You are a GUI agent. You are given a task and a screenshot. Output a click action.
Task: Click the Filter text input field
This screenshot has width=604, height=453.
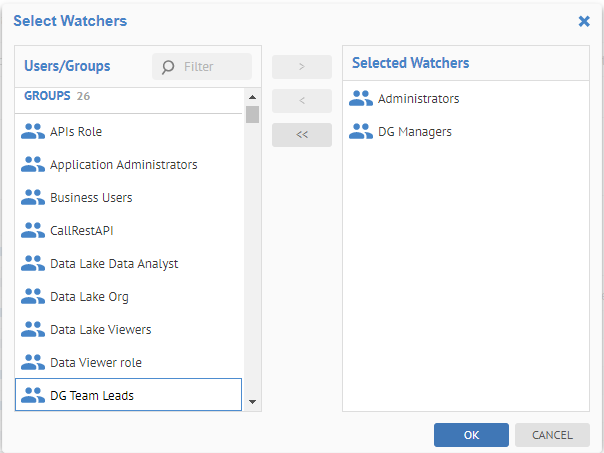click(x=214, y=67)
